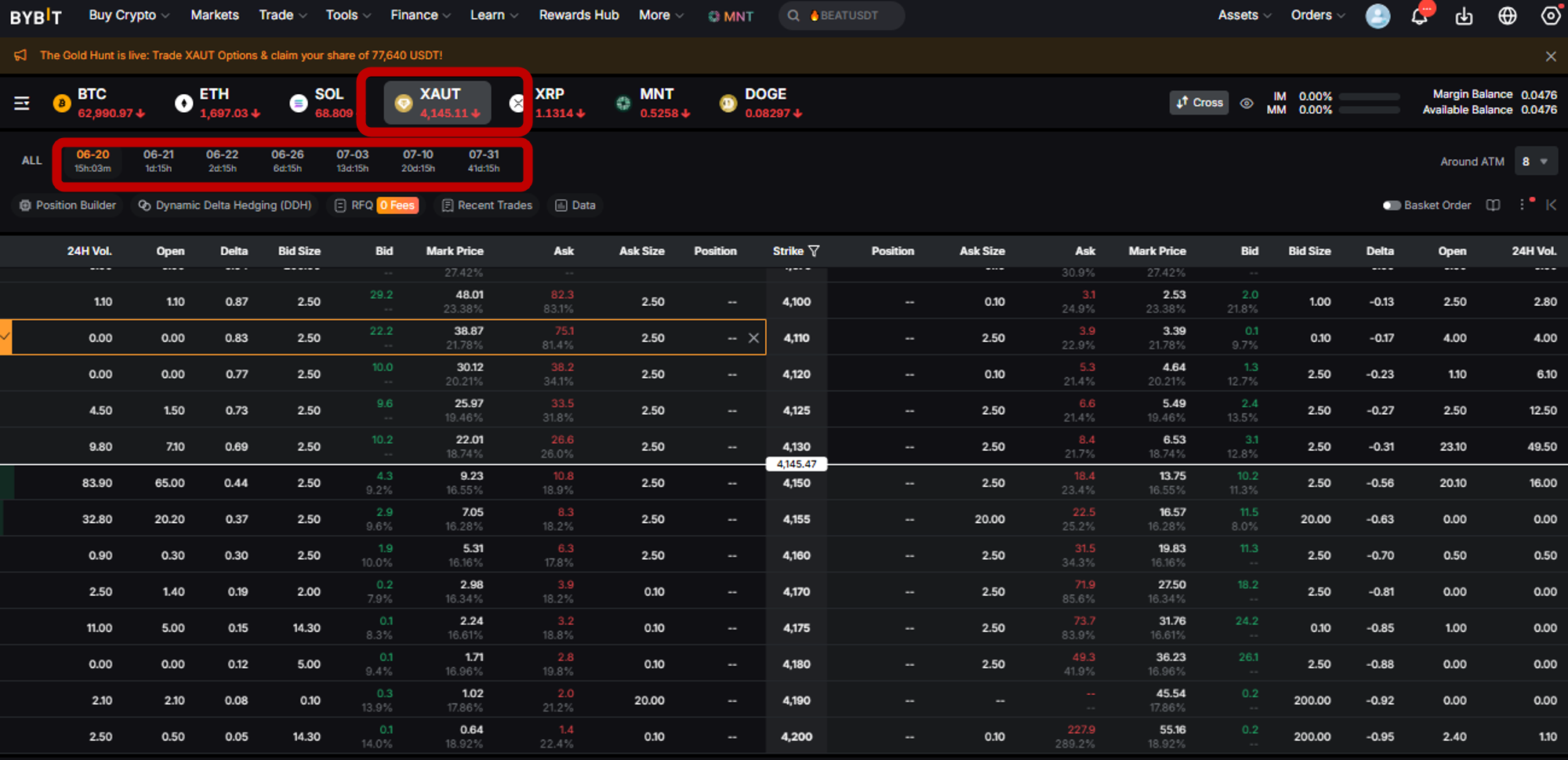1568x760 pixels.
Task: Open notifications bell
Action: tap(1420, 16)
